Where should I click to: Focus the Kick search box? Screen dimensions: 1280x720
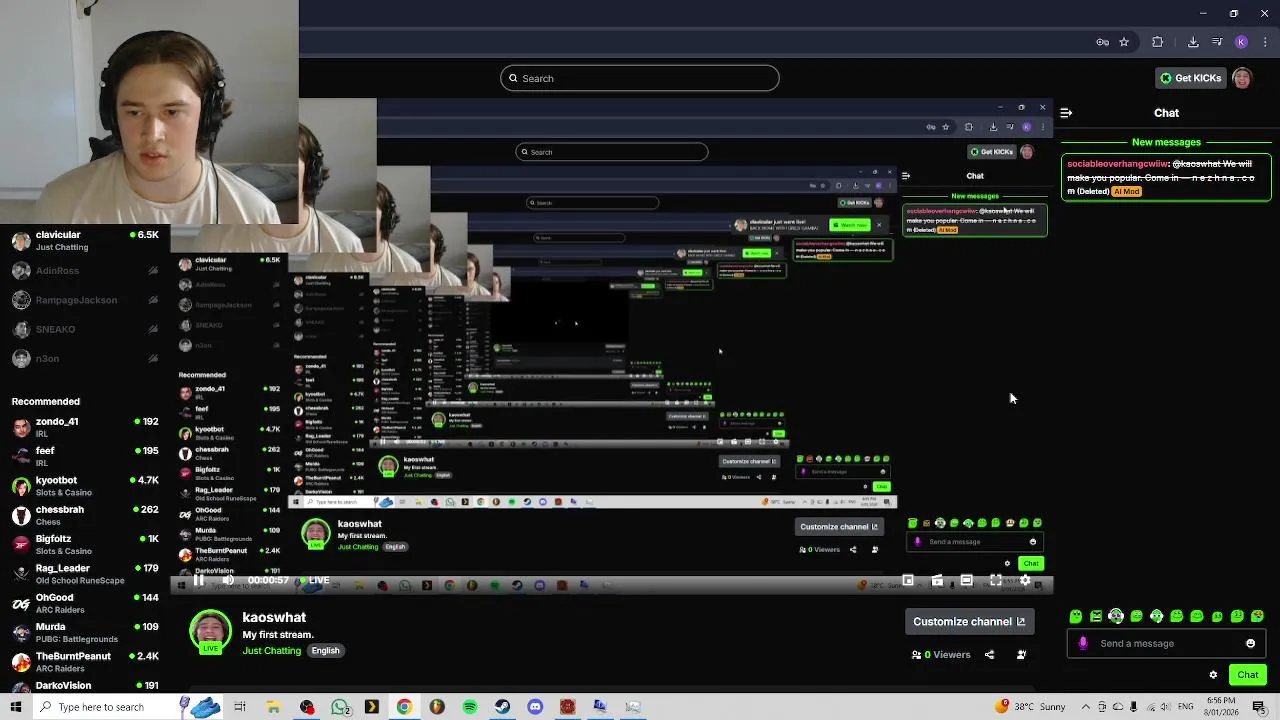(x=640, y=78)
